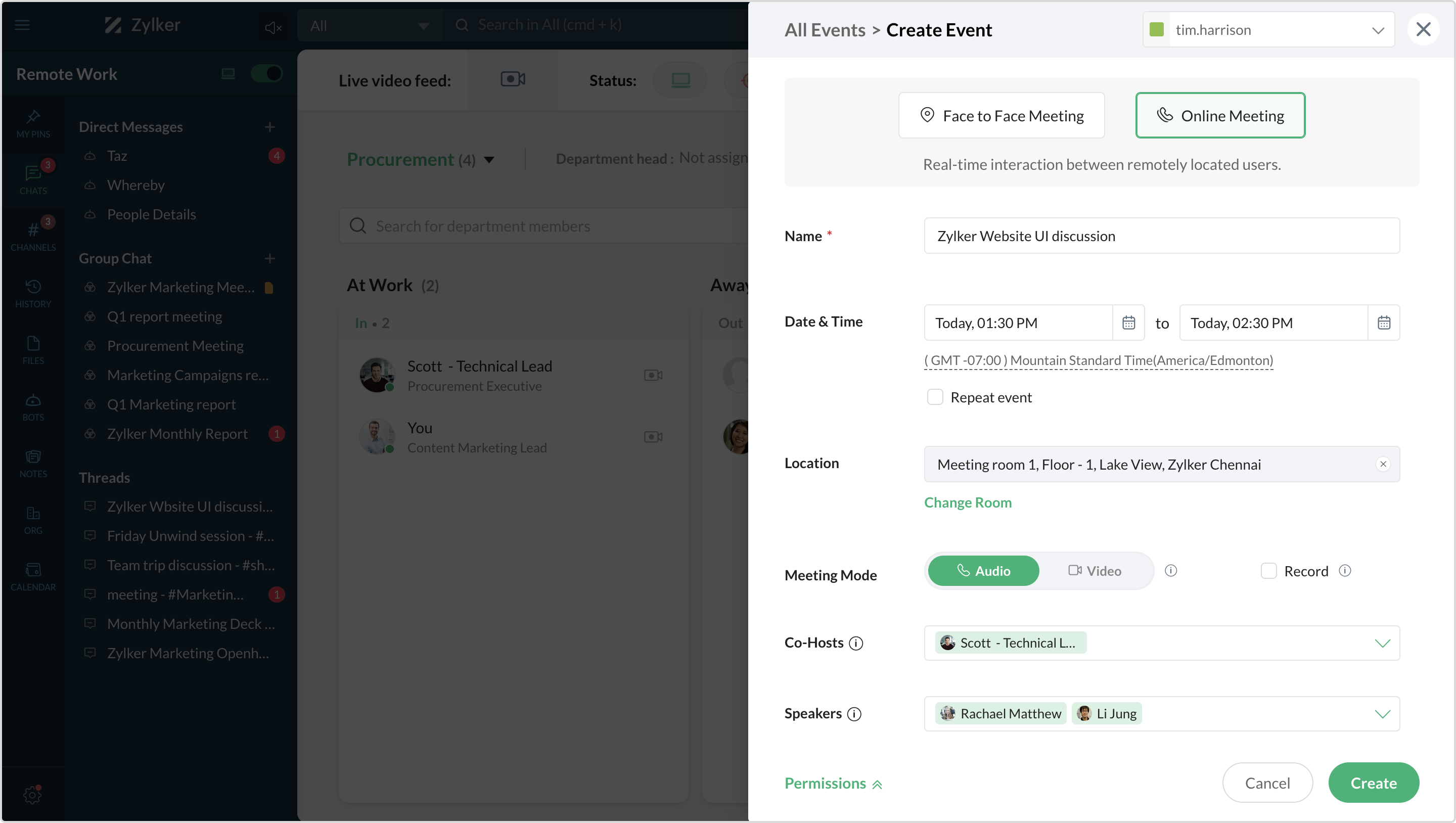Viewport: 1456px width, 823px height.
Task: Enable the Repeat event checkbox
Action: [x=935, y=397]
